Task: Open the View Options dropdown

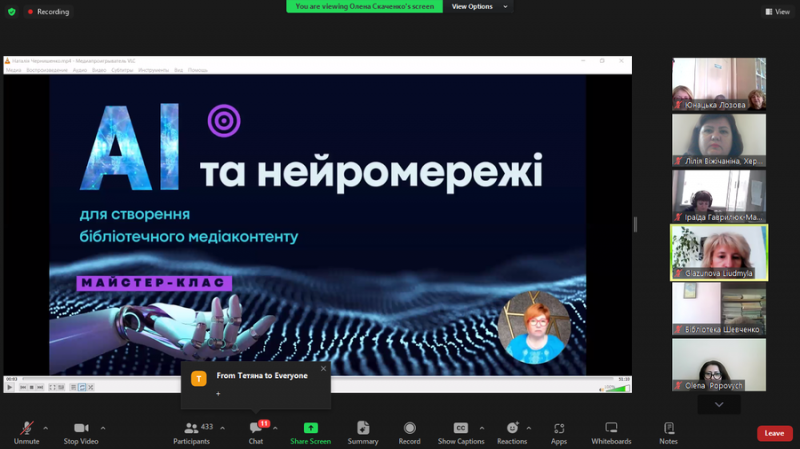Action: (479, 7)
